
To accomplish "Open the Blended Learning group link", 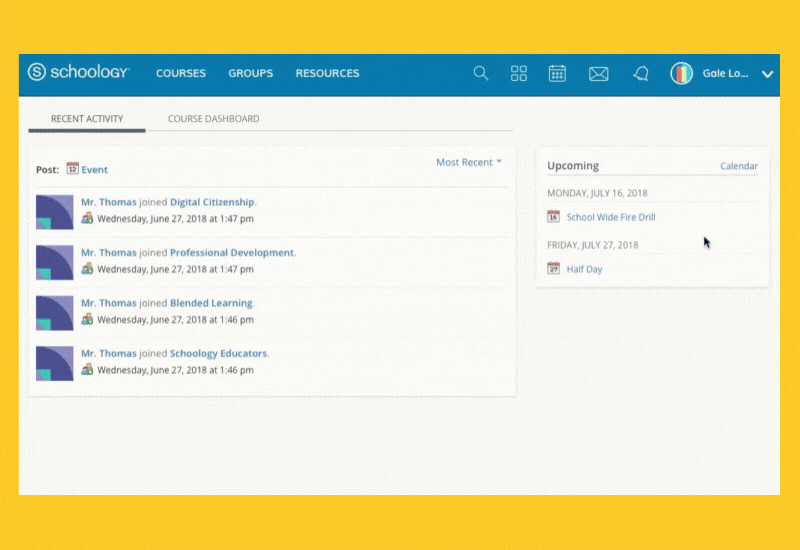I will coord(211,303).
